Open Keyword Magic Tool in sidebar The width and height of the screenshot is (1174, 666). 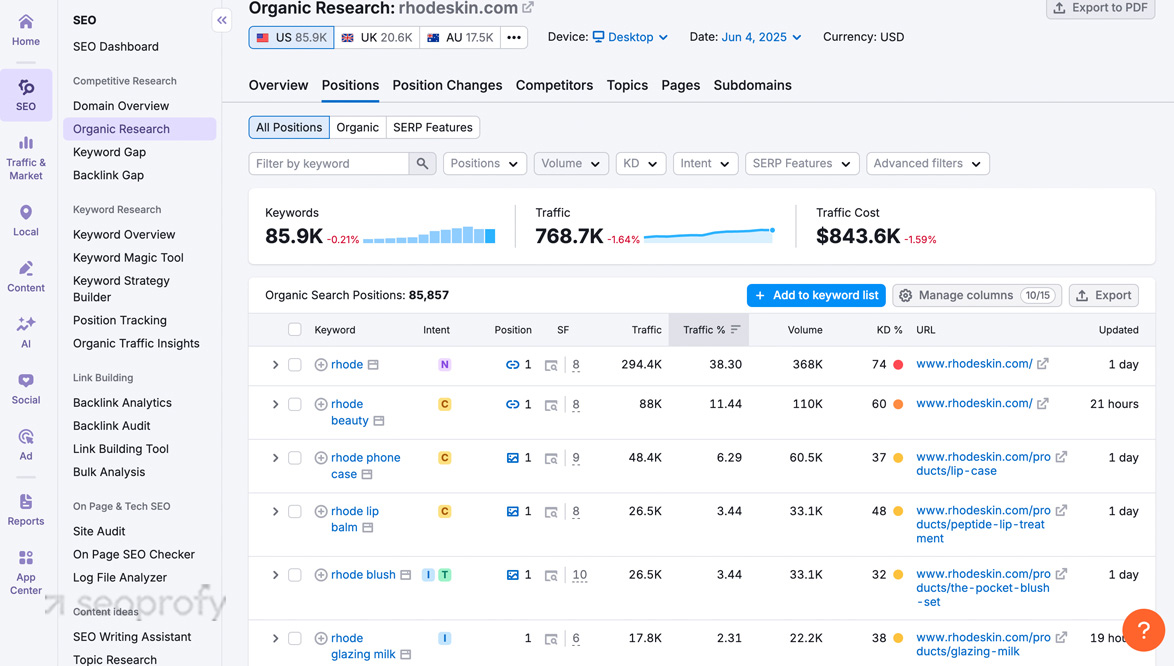[x=128, y=257]
